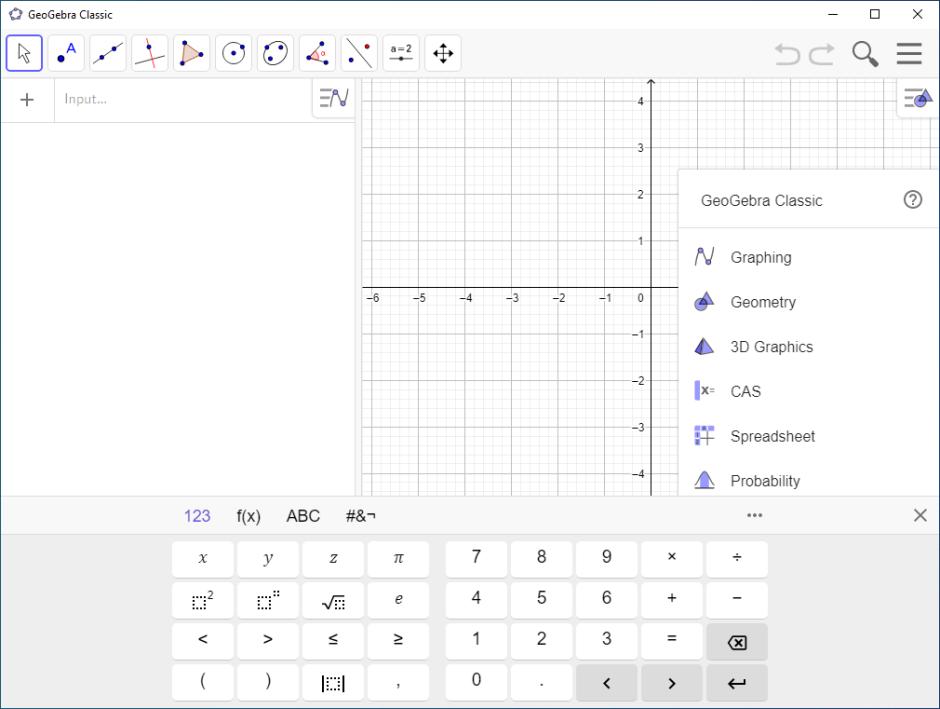Tap the y variable key
This screenshot has height=709, width=940.
[268, 559]
